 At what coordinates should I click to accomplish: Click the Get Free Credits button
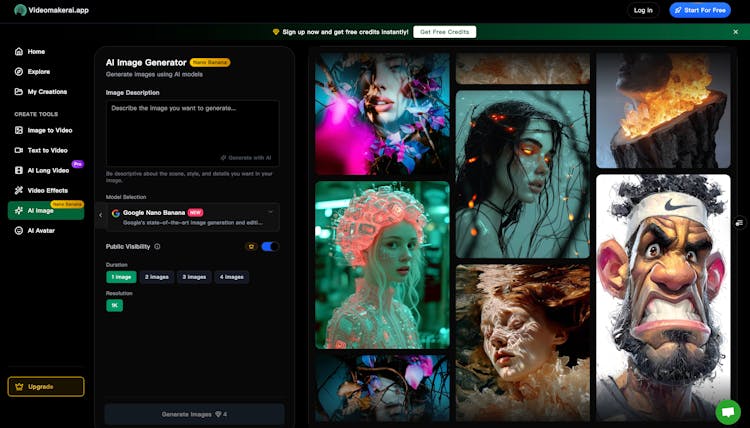coord(444,32)
